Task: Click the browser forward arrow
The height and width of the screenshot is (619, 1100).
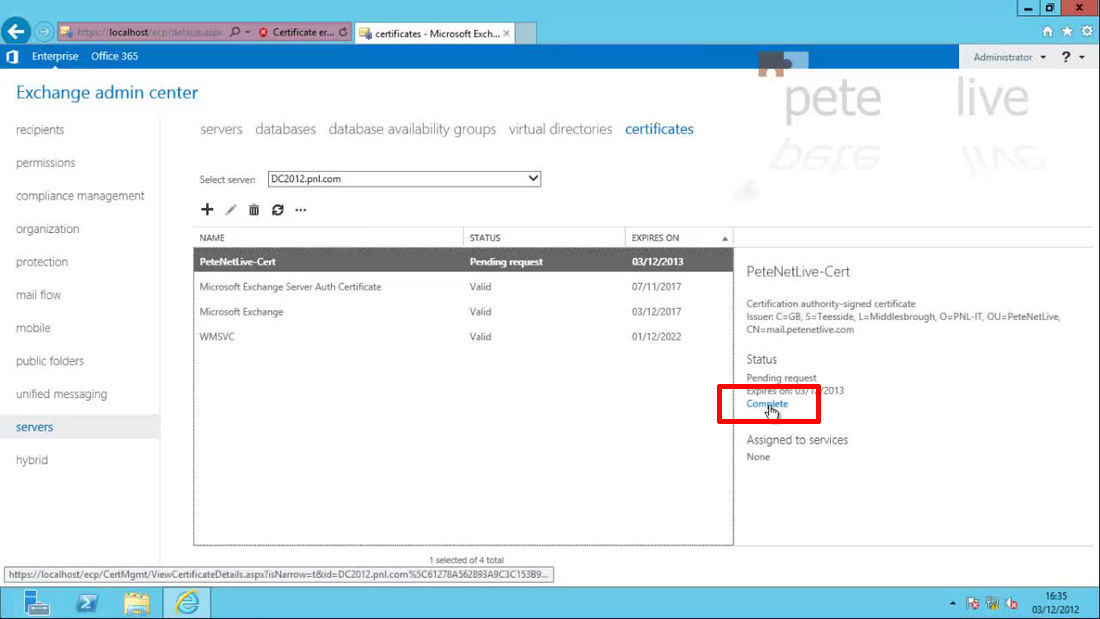Action: pyautogui.click(x=43, y=32)
